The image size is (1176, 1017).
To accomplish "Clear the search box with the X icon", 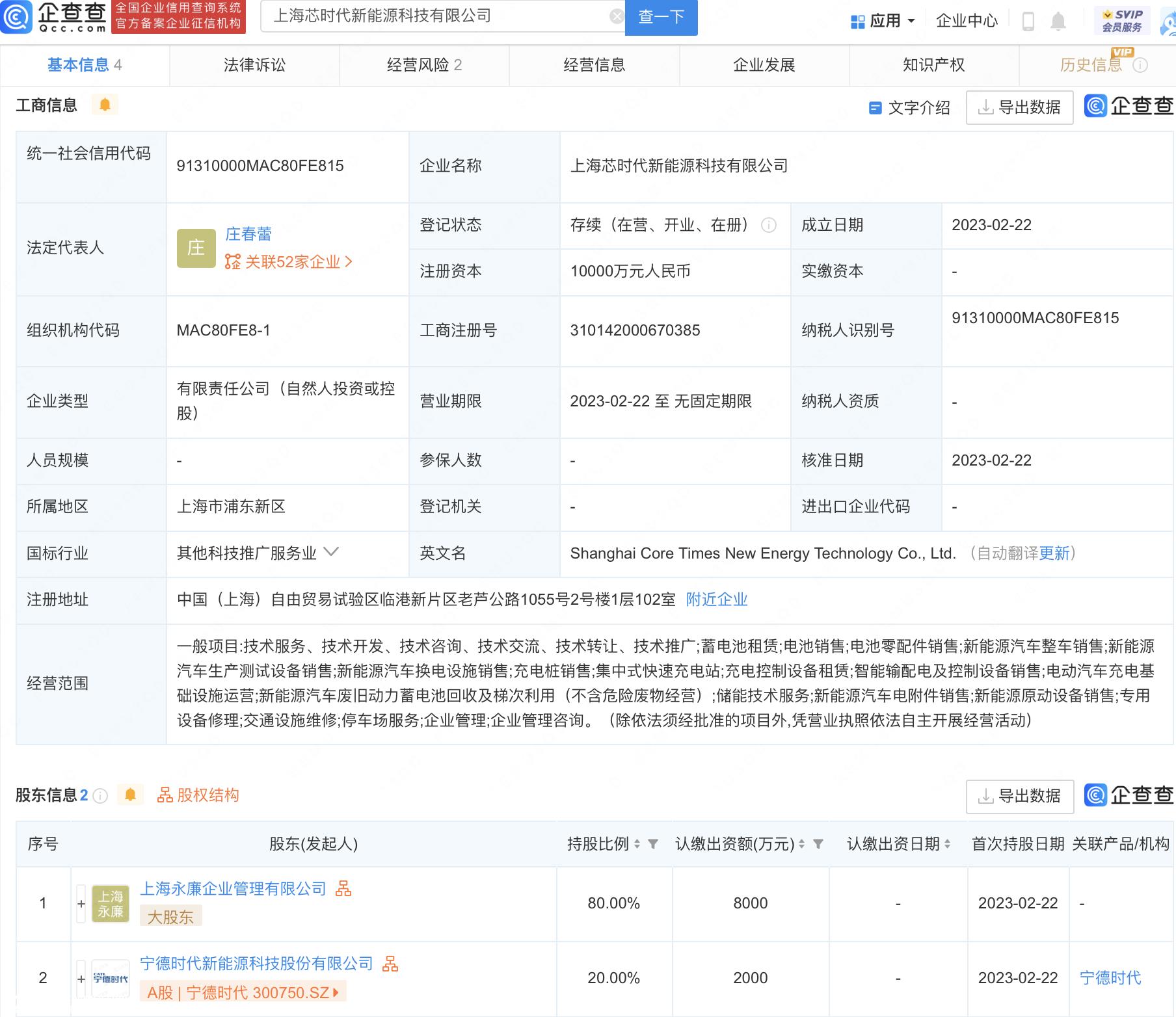I will click(616, 16).
